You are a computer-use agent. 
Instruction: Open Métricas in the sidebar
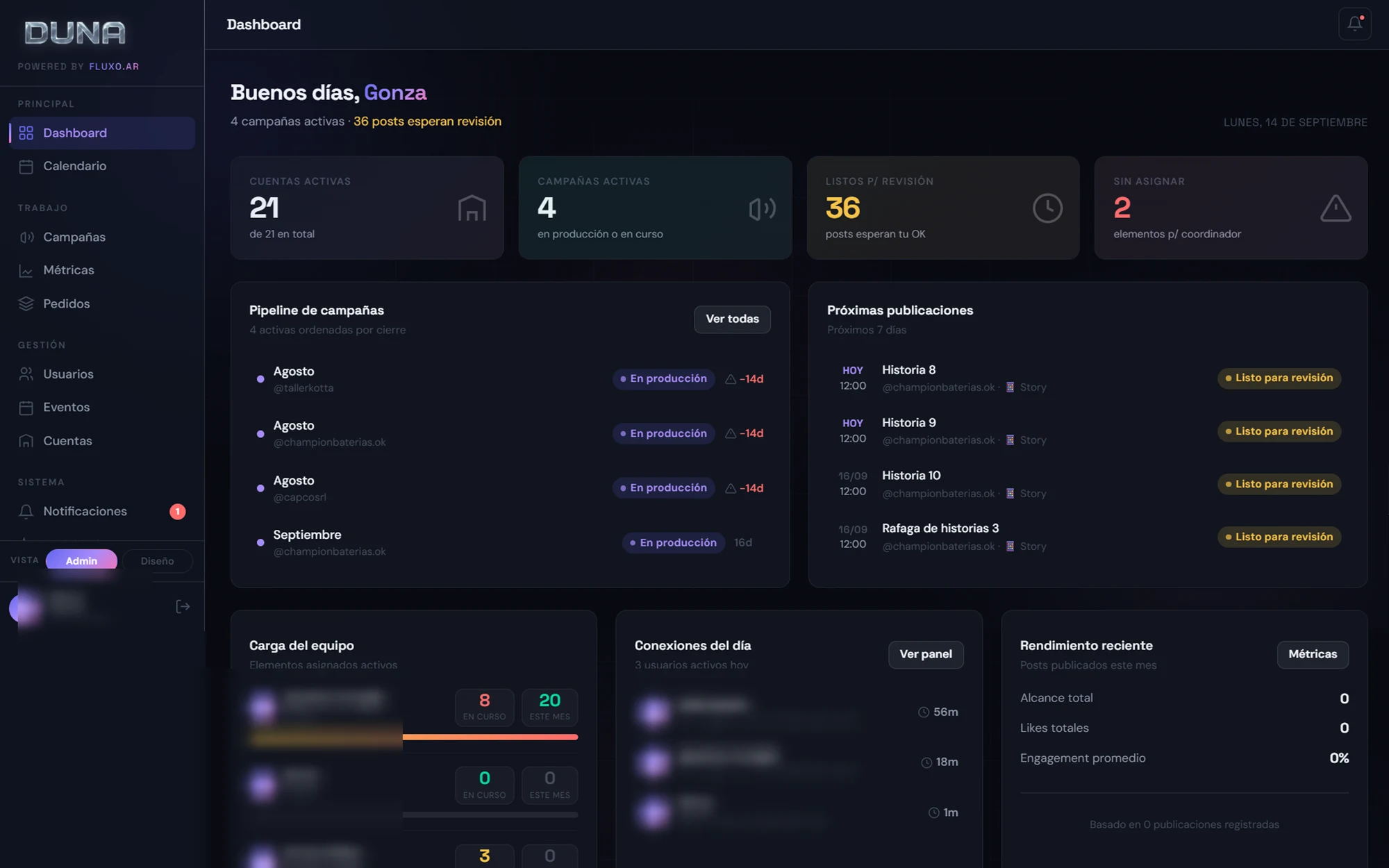pyautogui.click(x=102, y=270)
